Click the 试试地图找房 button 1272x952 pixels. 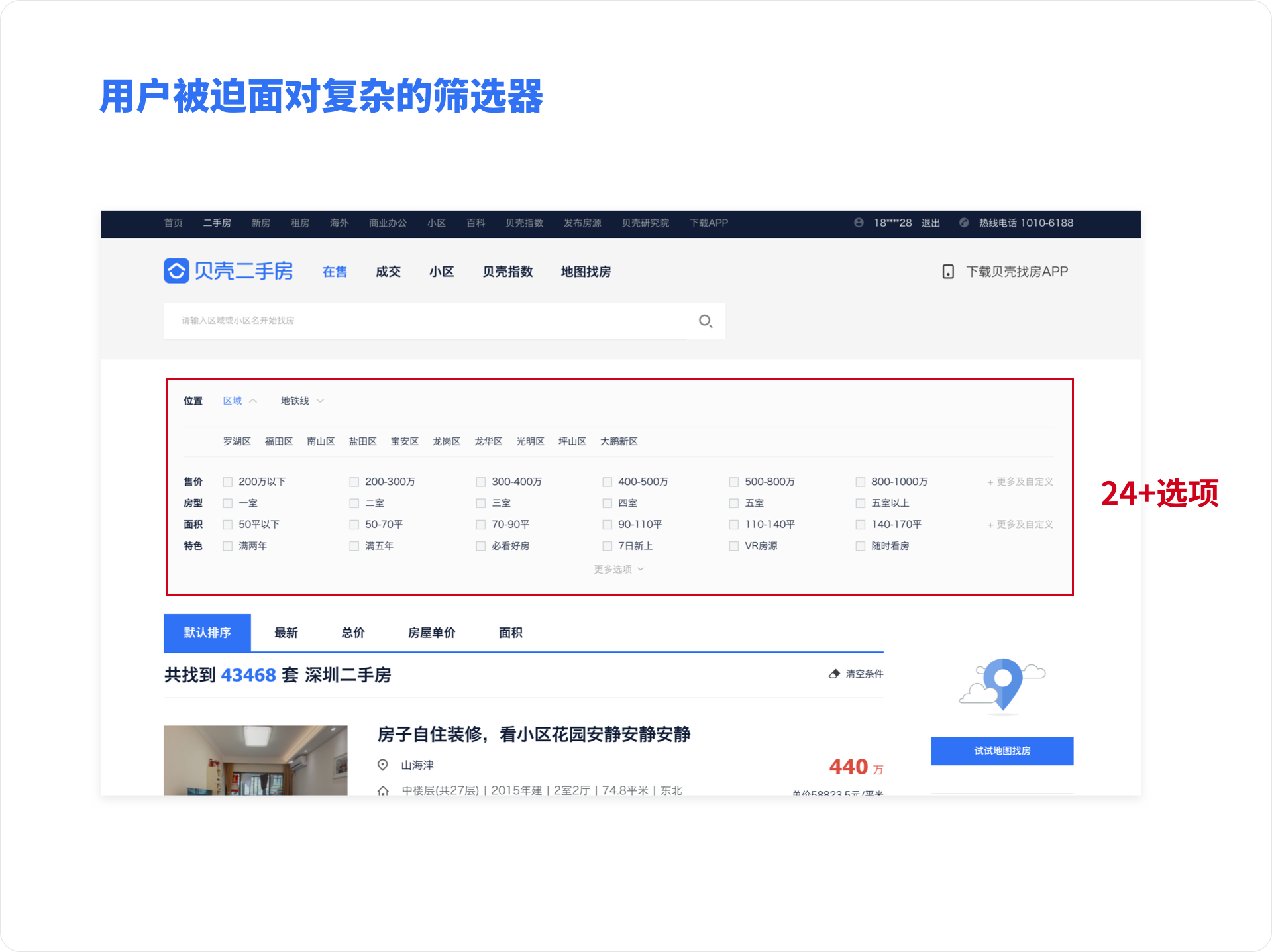pos(1002,751)
